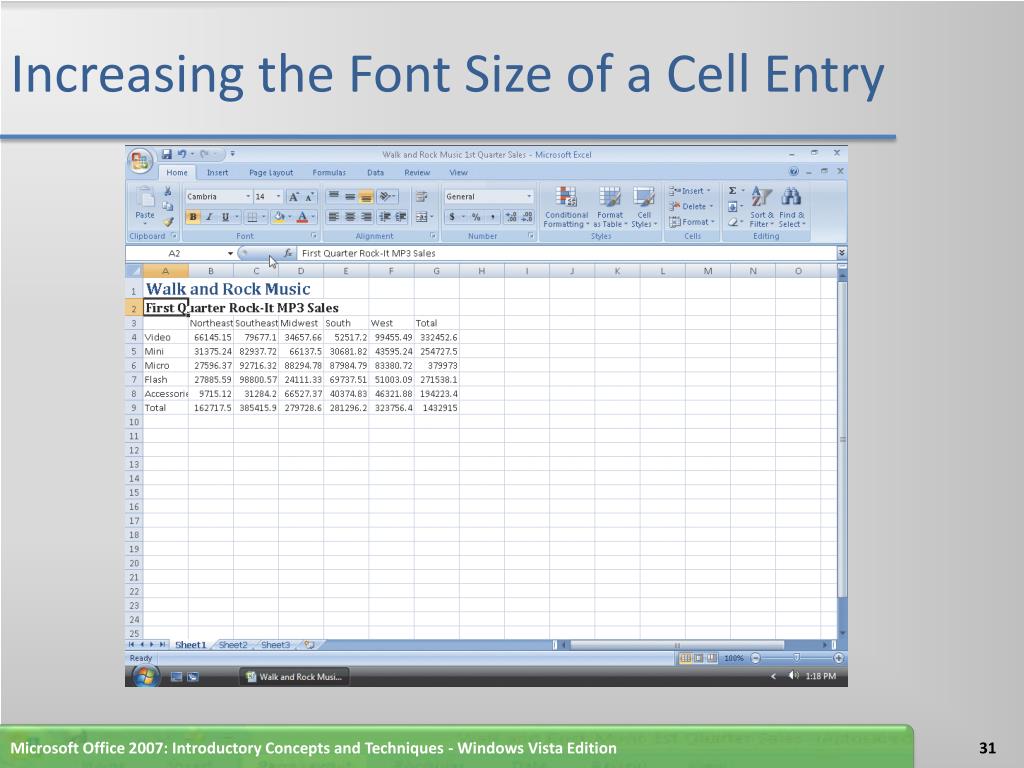Image resolution: width=1024 pixels, height=768 pixels.
Task: Cut the selected cell contents
Action: (168, 191)
